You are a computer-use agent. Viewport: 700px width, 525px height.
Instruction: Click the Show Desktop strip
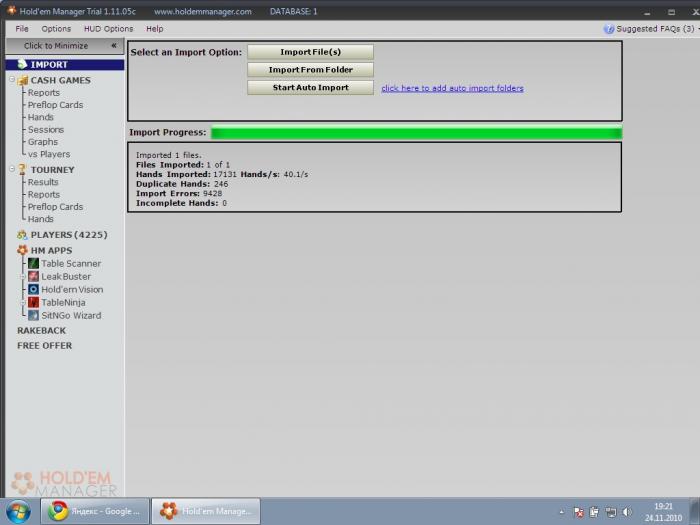[695, 512]
